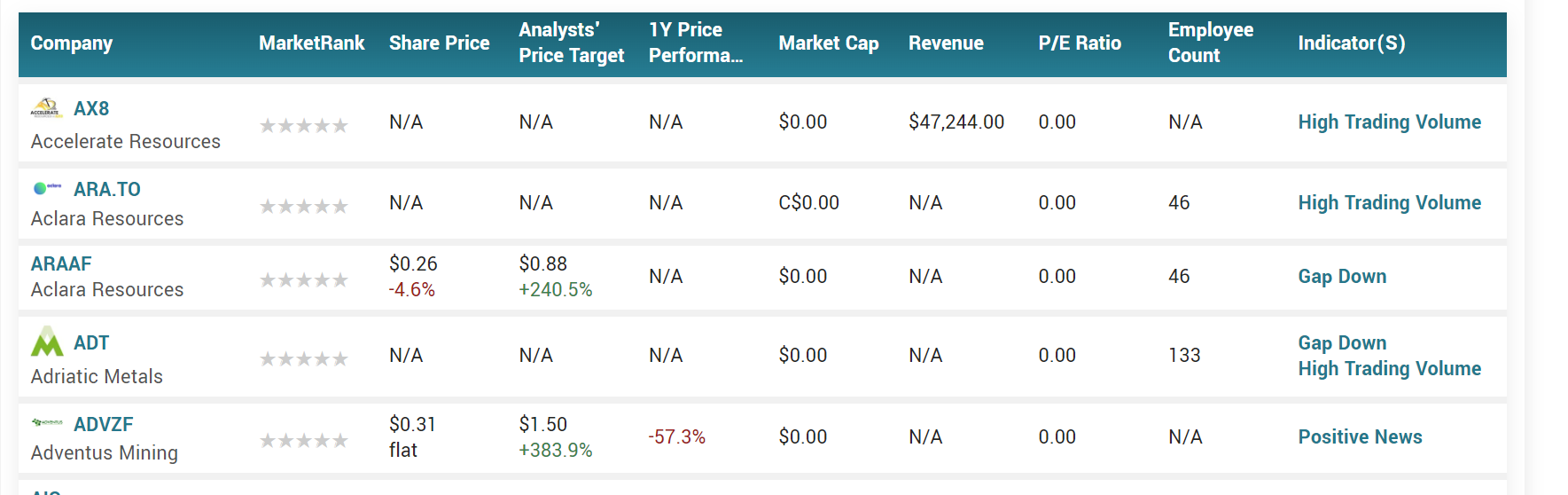Open the ADVZF ticker link
The height and width of the screenshot is (495, 1568).
click(x=103, y=424)
